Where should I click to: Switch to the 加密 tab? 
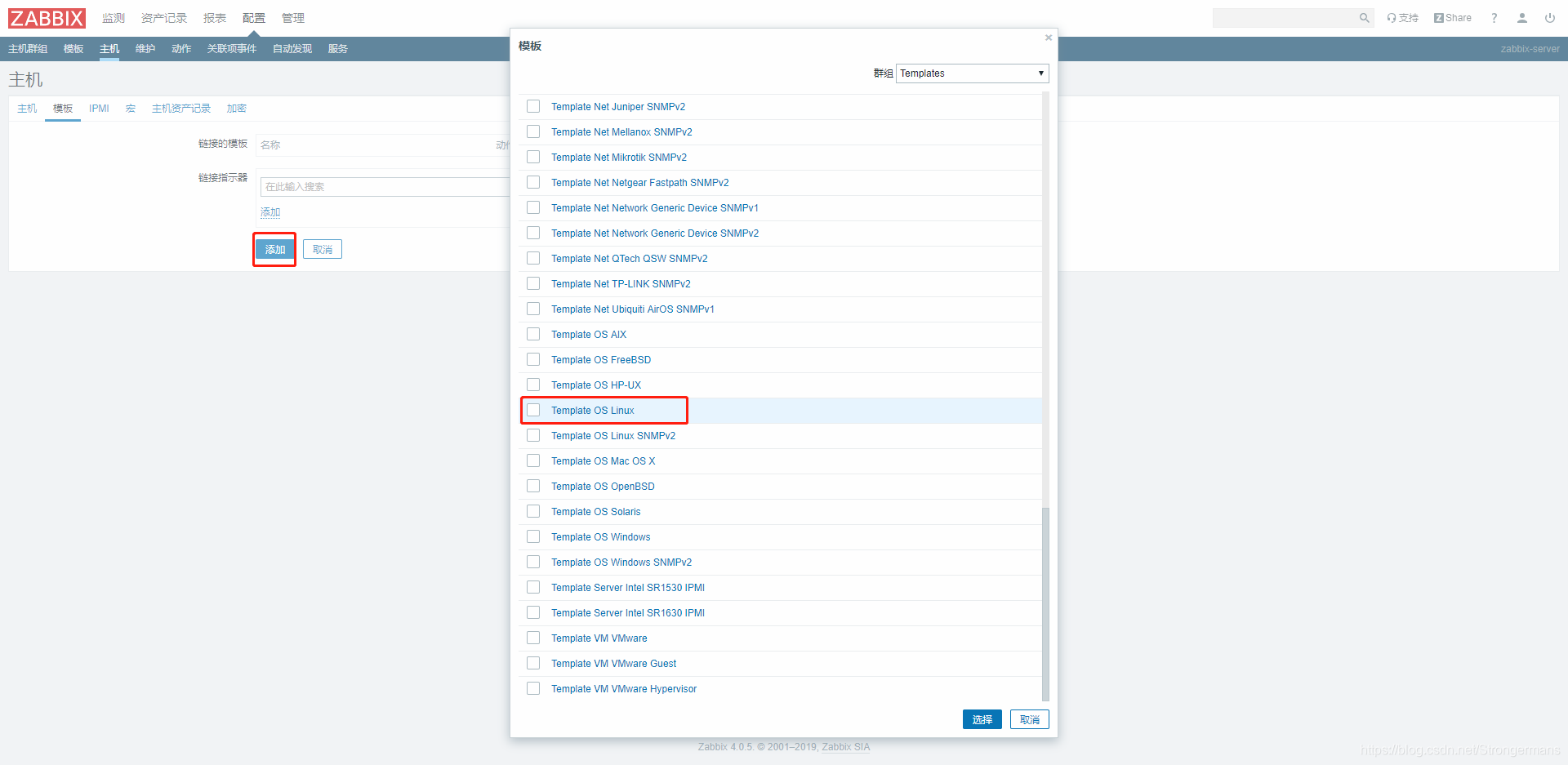[x=237, y=109]
